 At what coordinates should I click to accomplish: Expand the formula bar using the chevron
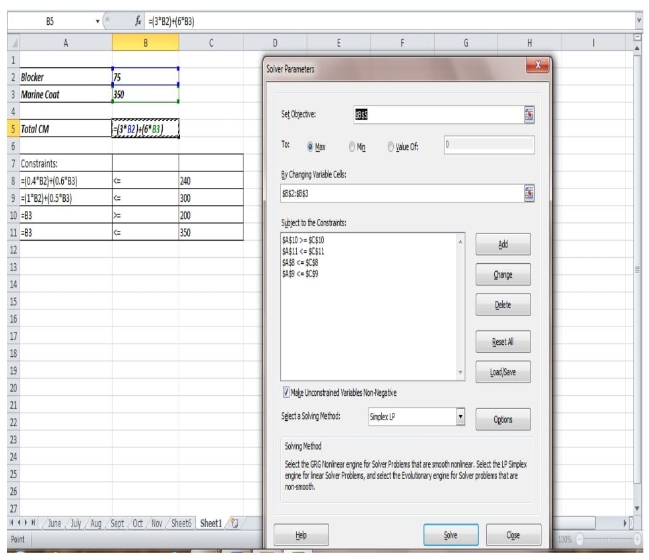click(x=640, y=20)
